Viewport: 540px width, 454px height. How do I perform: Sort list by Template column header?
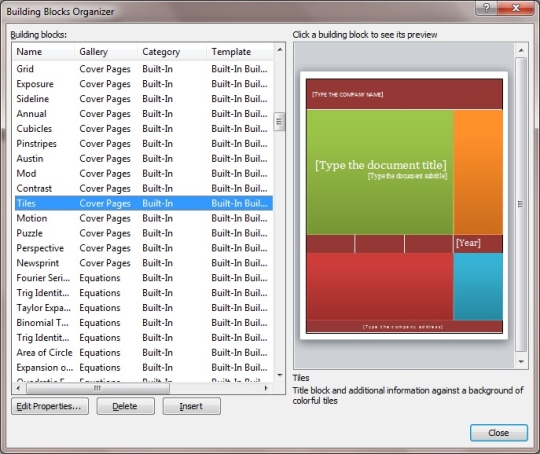240,52
